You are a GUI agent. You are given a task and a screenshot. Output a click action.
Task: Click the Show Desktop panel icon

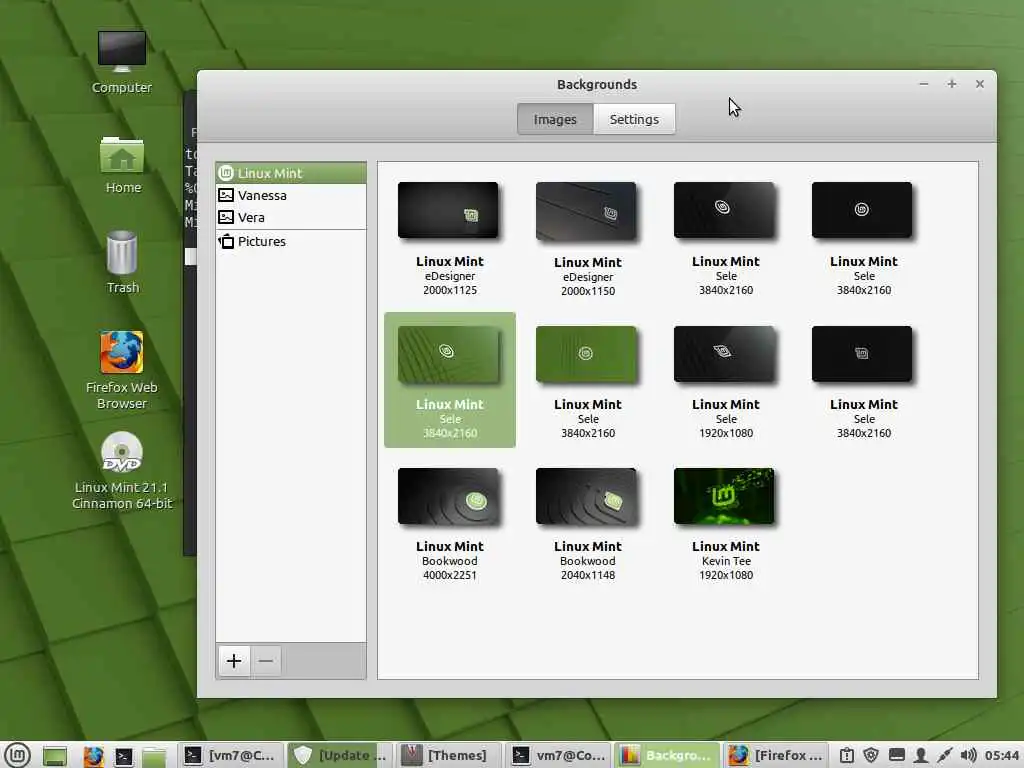pyautogui.click(x=55, y=756)
